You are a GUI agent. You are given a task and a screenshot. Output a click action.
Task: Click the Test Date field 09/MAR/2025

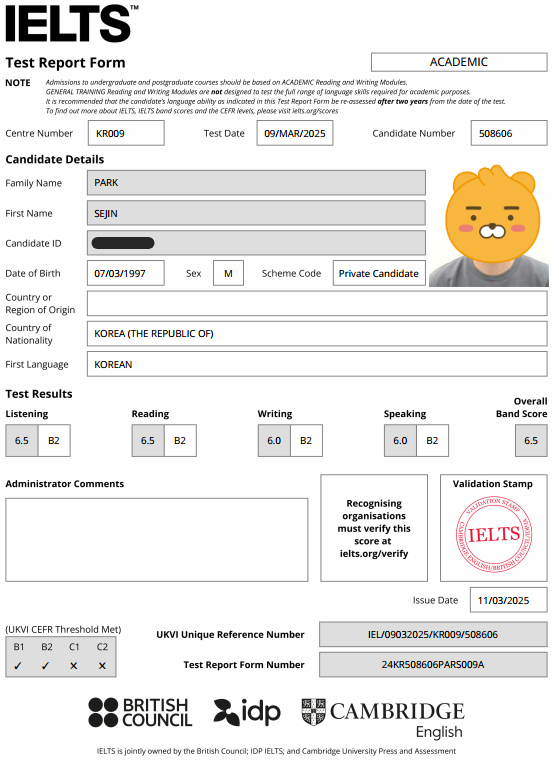295,133
